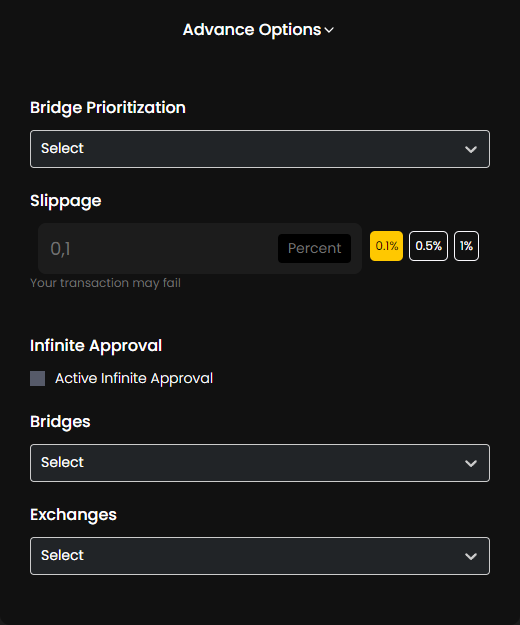Click the Bridges dropdown chevron icon
Viewport: 520px width, 625px height.
point(471,464)
